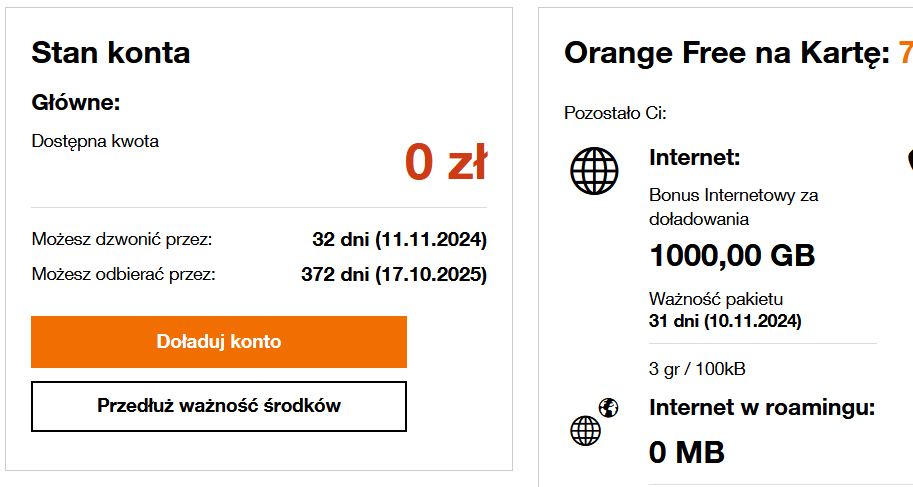Click the red 0 zł balance amount
Image resolution: width=913 pixels, height=487 pixels.
[445, 163]
